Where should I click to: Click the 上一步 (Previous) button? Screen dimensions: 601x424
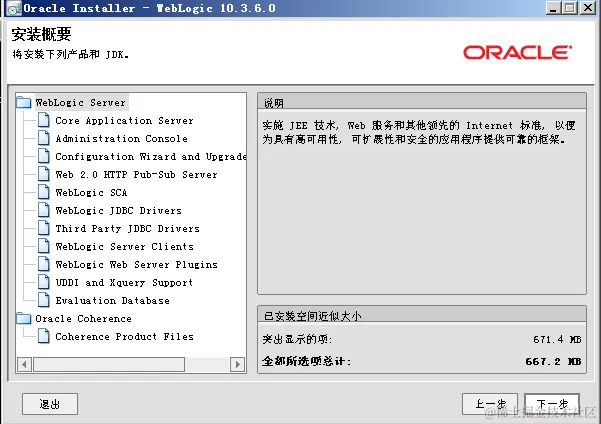[490, 404]
